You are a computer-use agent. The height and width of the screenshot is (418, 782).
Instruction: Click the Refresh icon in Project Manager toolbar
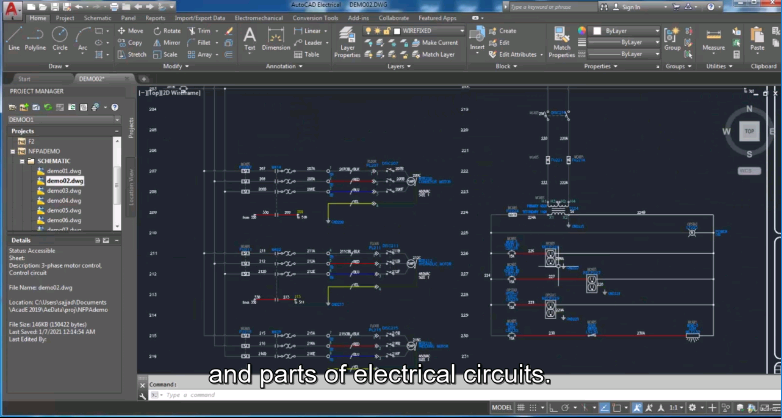(x=48, y=107)
